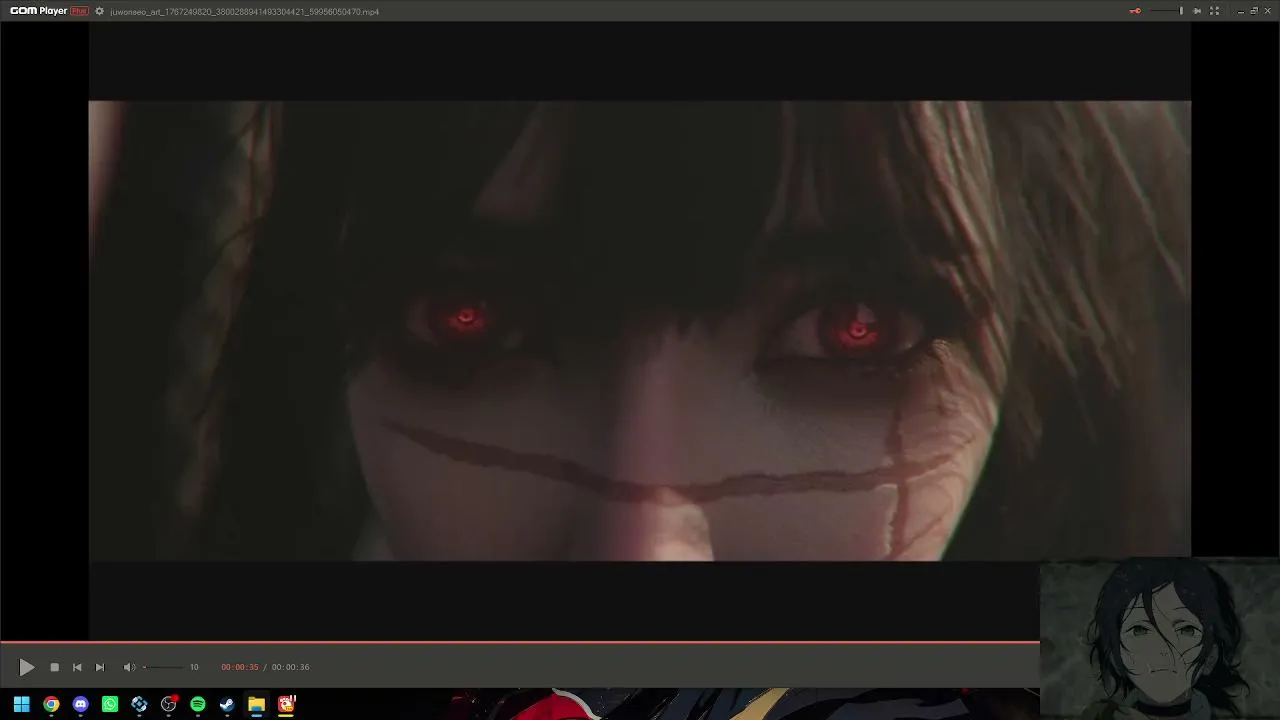This screenshot has height=720, width=1280.
Task: Open WhatsApp from taskbar
Action: tap(110, 704)
